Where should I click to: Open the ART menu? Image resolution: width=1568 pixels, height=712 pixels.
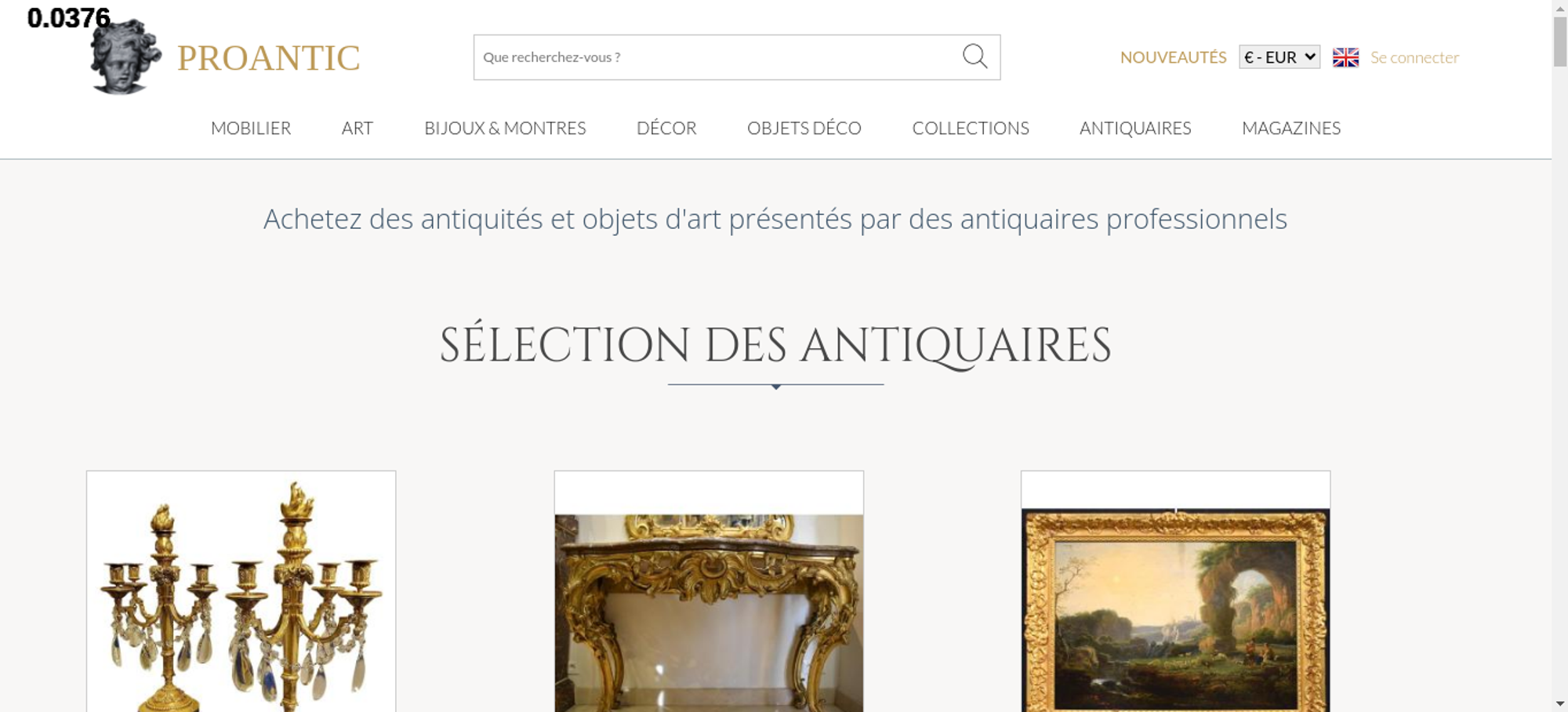358,128
